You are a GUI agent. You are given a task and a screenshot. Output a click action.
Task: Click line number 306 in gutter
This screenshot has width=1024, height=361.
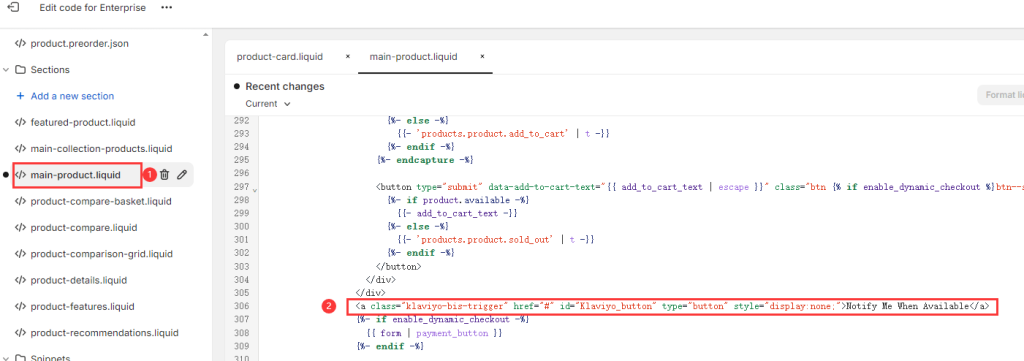(241, 306)
